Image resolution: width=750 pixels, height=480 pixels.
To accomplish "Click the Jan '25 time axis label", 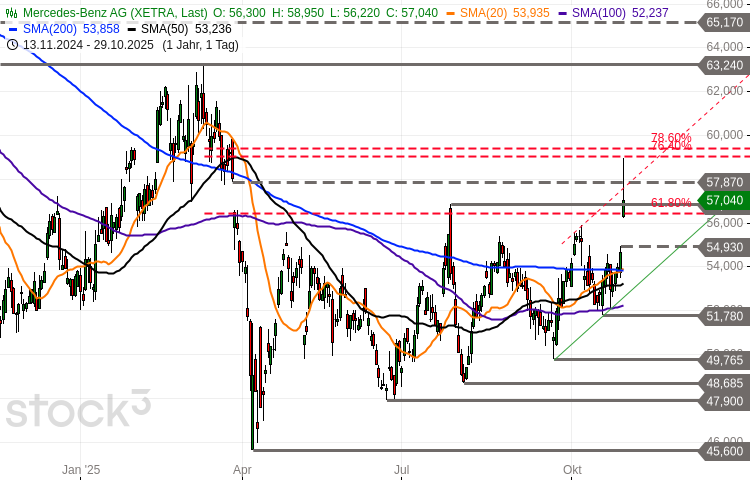I will click(81, 469).
